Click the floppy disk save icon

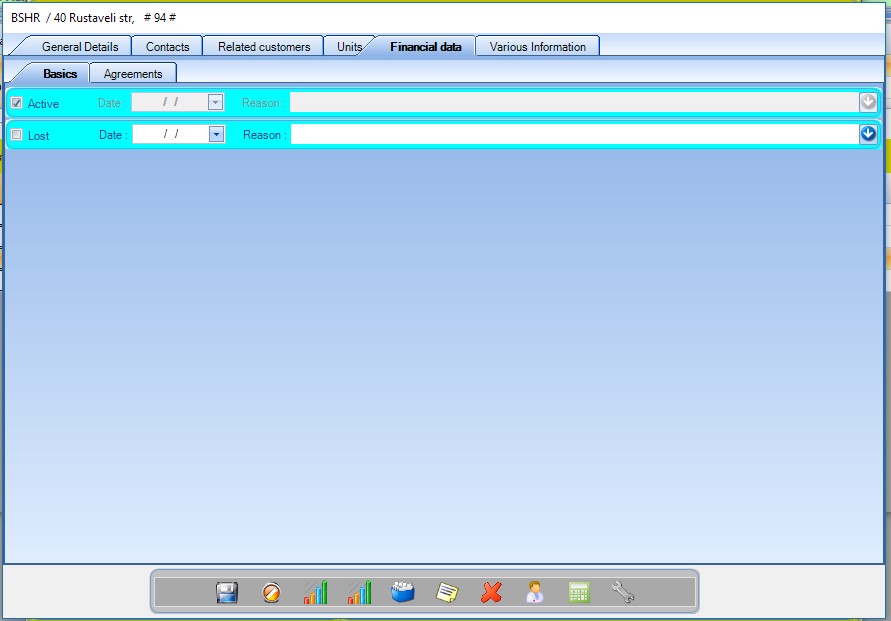coord(227,593)
